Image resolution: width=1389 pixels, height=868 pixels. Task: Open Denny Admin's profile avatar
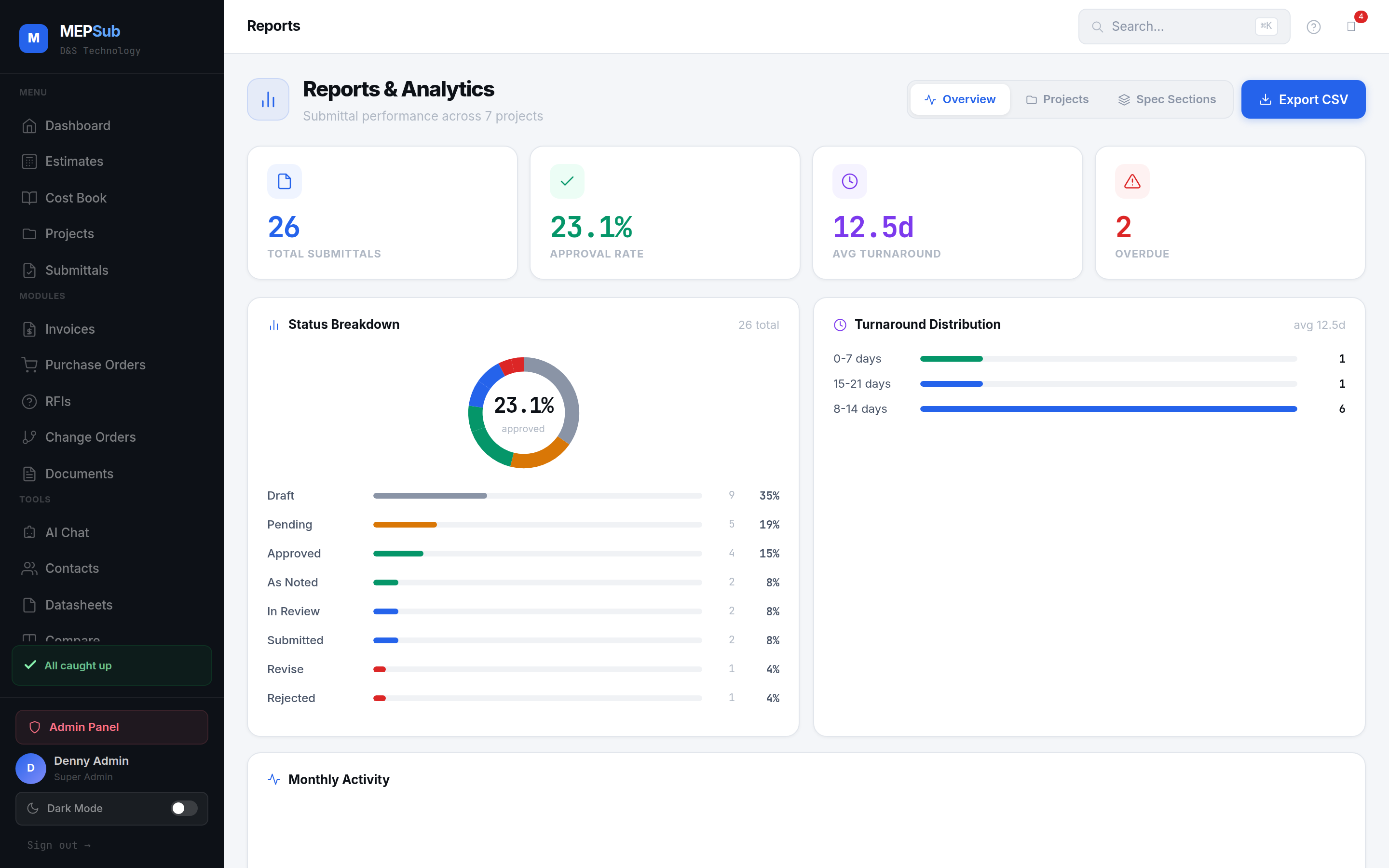click(30, 768)
